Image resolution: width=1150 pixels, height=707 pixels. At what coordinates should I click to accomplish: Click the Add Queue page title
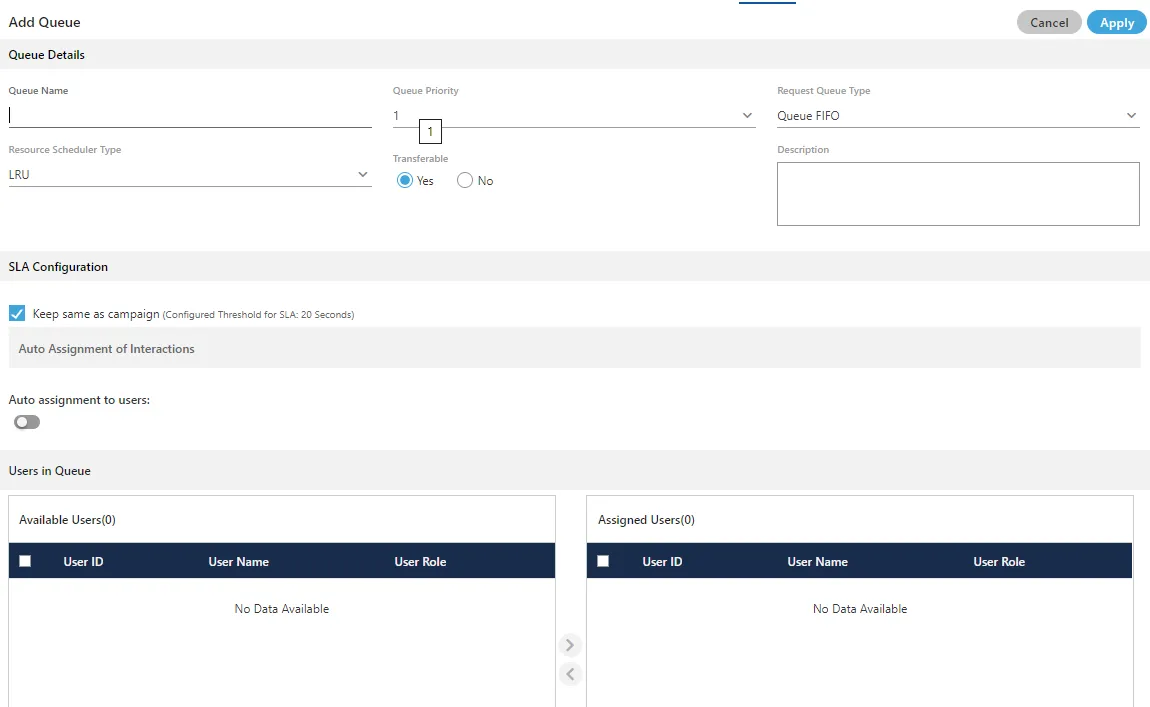(45, 22)
